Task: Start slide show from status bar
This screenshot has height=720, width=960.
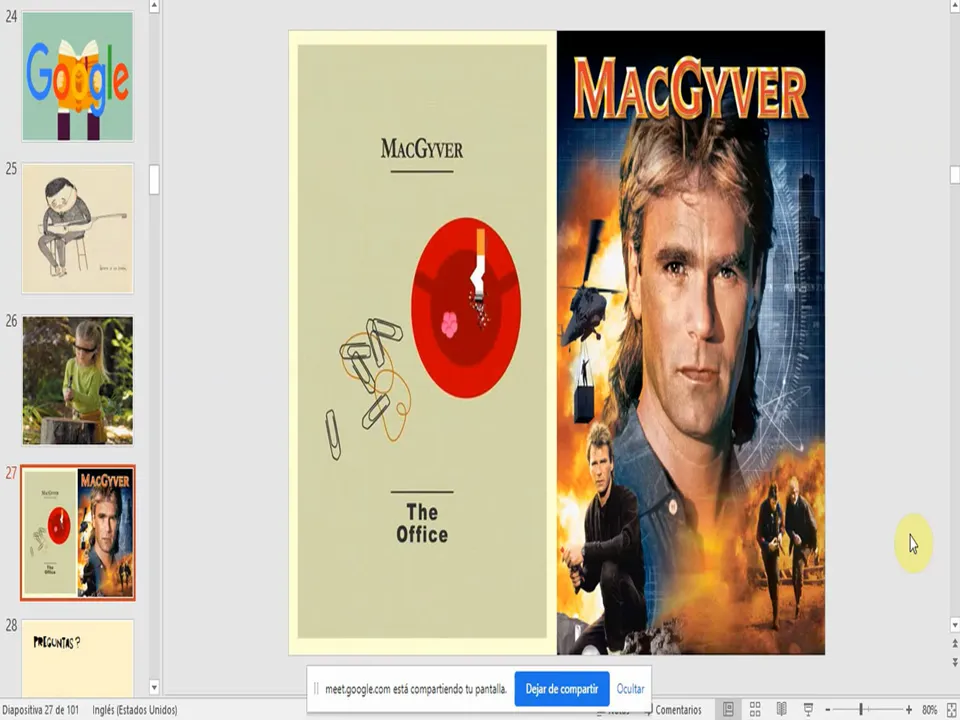Action: [x=808, y=709]
